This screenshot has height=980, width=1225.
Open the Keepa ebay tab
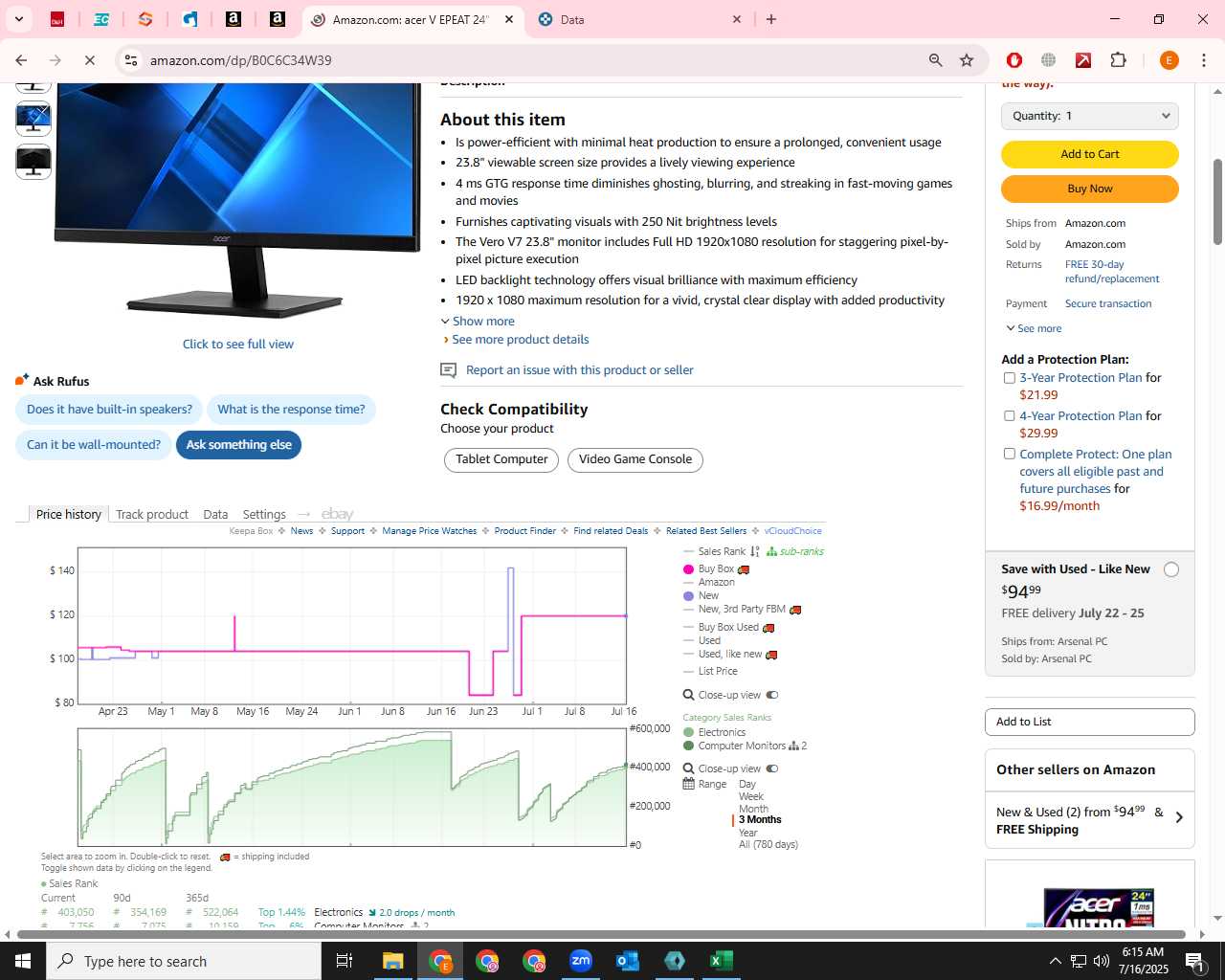[338, 515]
